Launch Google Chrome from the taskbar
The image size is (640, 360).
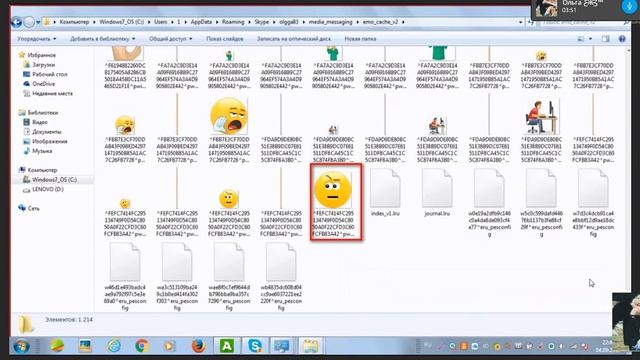click(142, 346)
